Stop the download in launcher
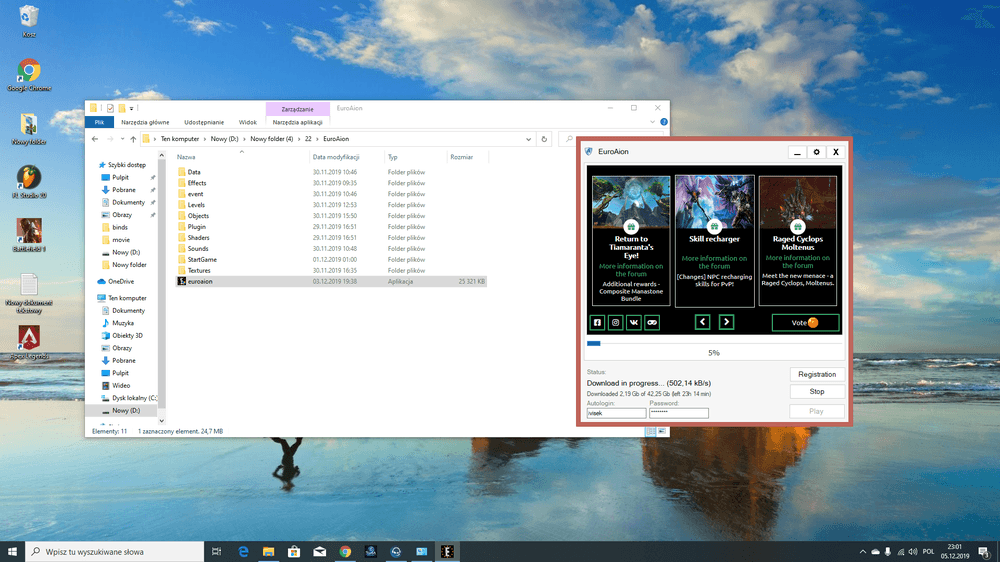Image resolution: width=1000 pixels, height=562 pixels. pos(817,392)
